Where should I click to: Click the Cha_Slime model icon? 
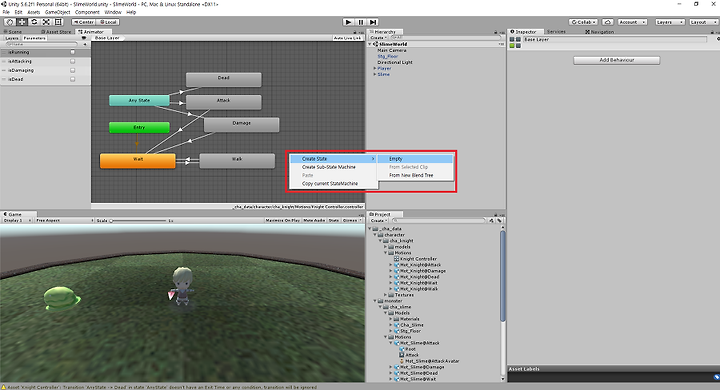click(x=396, y=325)
